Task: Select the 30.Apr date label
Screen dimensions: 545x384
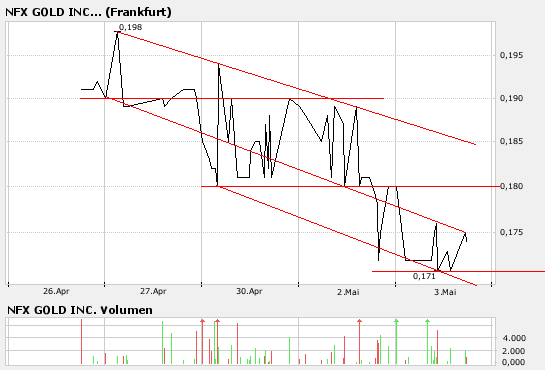Action: (249, 291)
